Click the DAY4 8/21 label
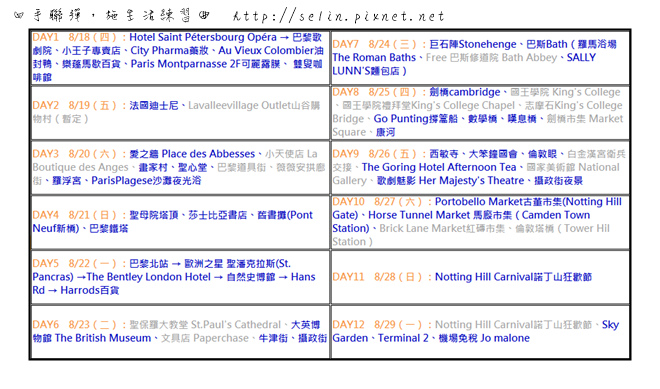The width and height of the screenshot is (660, 389). point(60,215)
